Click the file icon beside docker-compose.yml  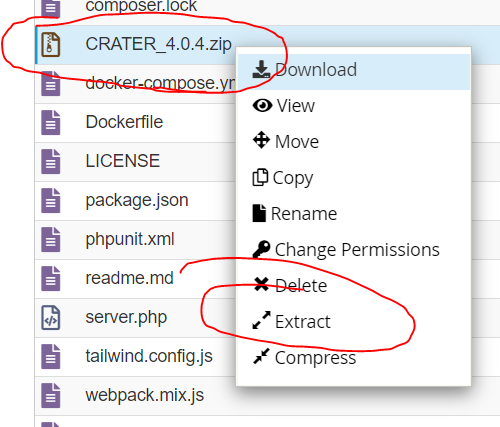click(51, 83)
